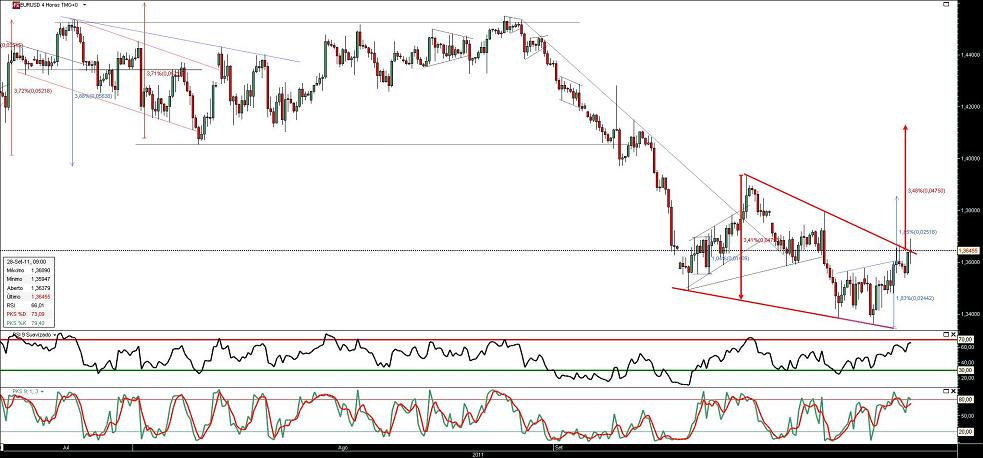The height and width of the screenshot is (458, 983).
Task: Click the PKS %D 73,09 row in info box
Action: tap(25, 314)
